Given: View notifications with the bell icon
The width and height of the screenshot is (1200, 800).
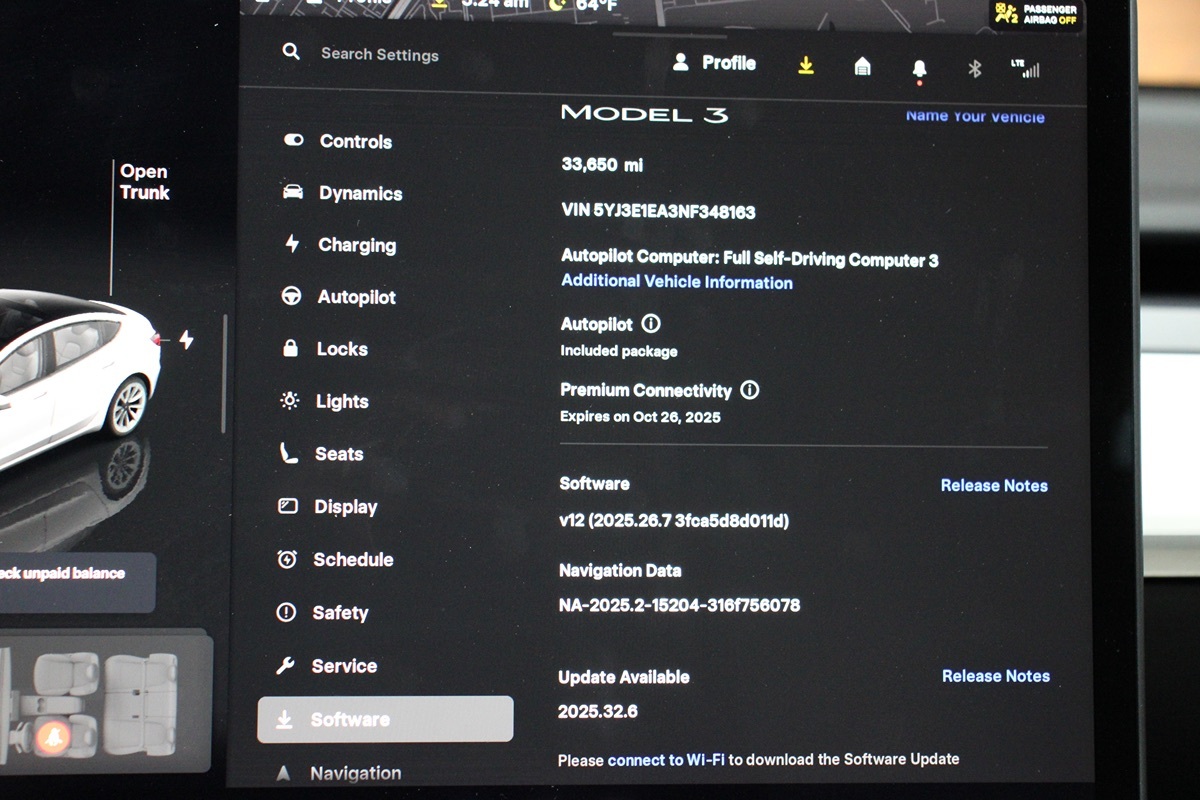Looking at the screenshot, I should tap(919, 67).
